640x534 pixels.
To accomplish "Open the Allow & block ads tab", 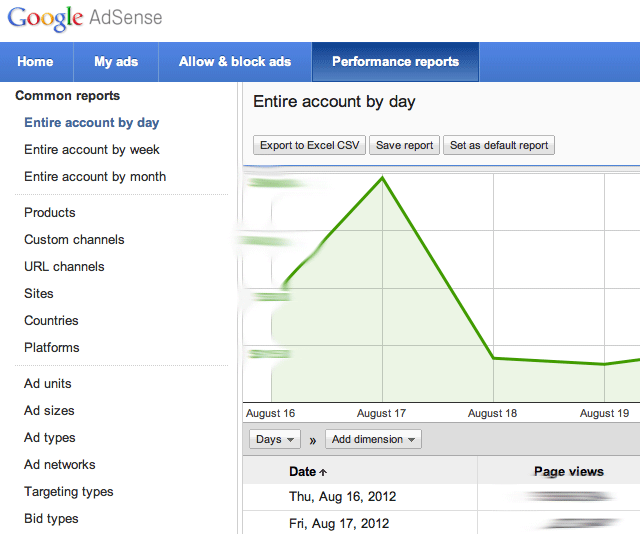I will 235,62.
